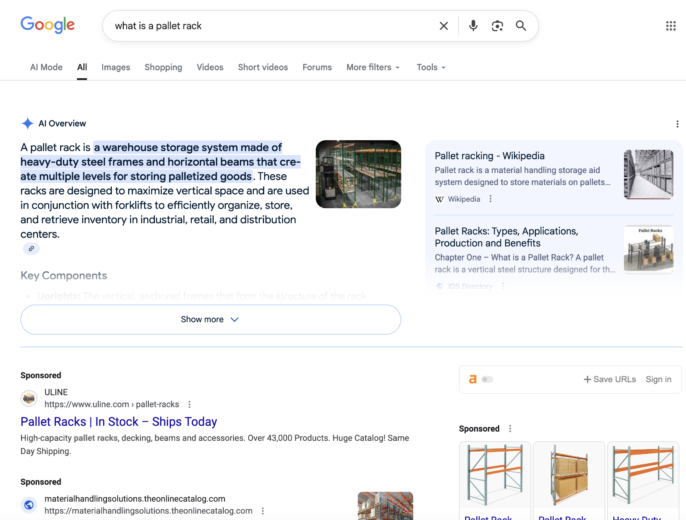Start voice search with the microphone icon
686x520 pixels.
(x=473, y=26)
